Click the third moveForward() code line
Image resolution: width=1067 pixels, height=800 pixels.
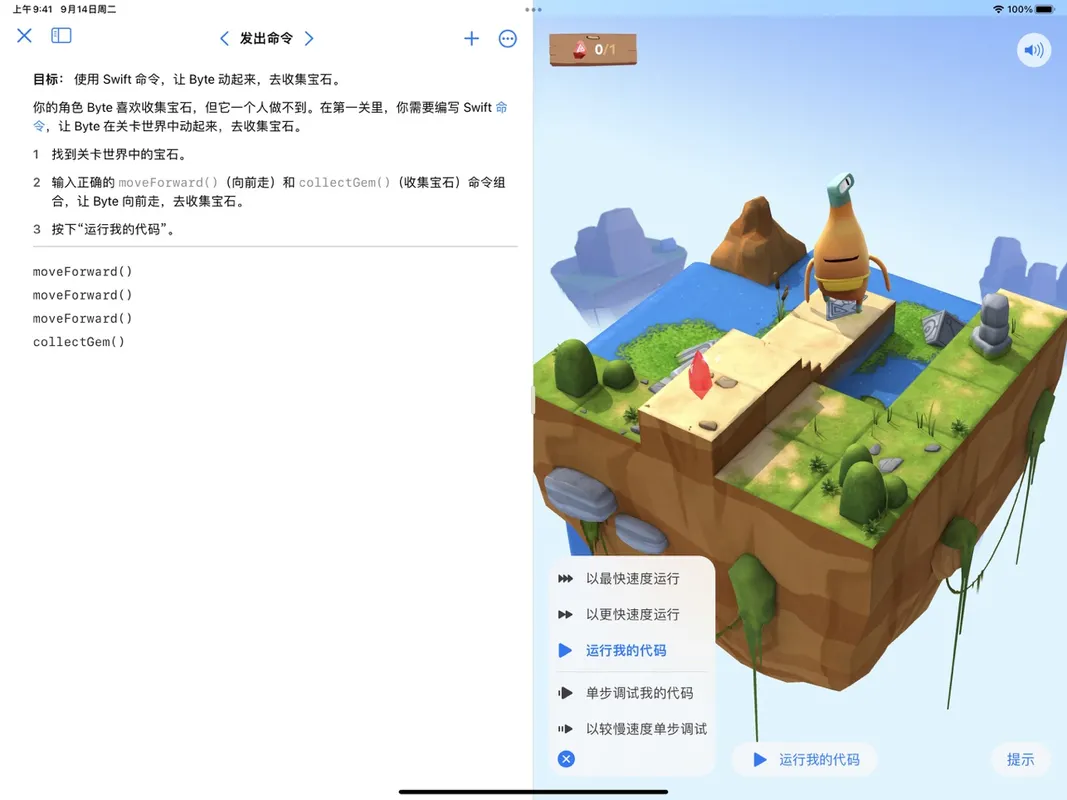[82, 318]
